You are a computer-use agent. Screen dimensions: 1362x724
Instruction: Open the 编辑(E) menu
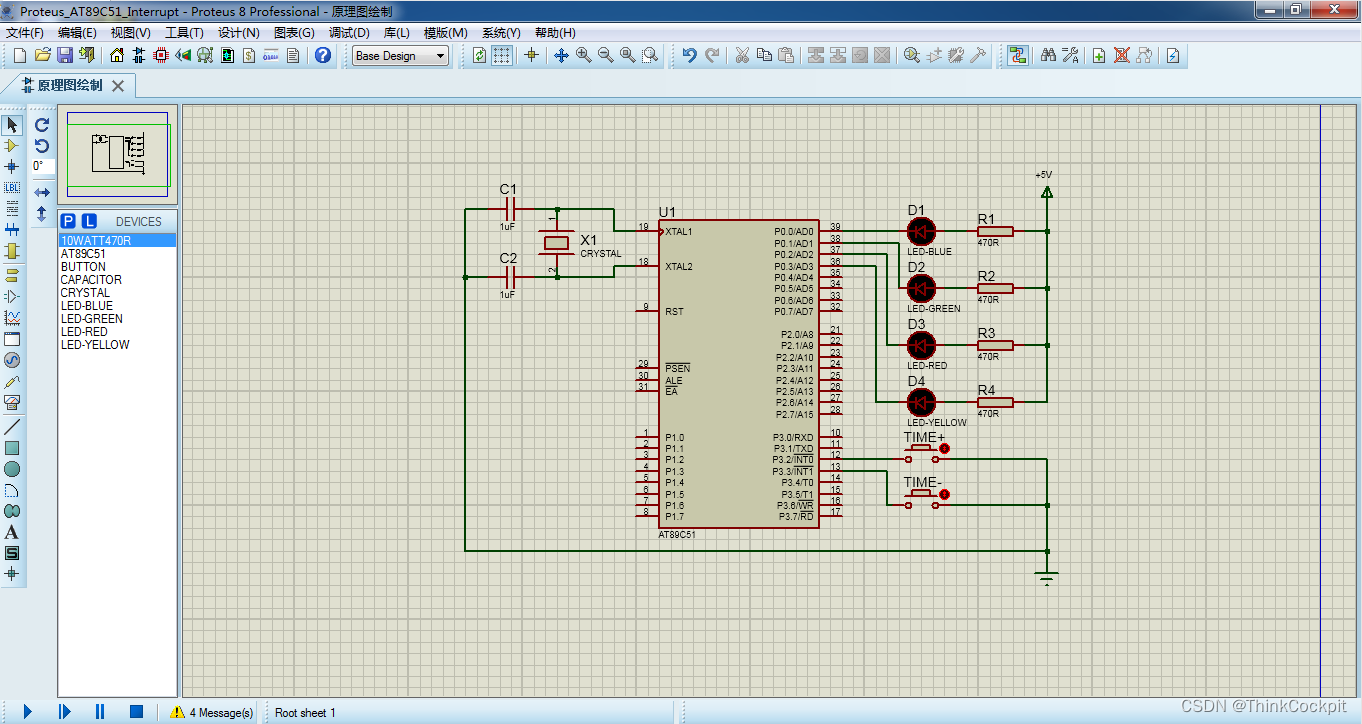(77, 33)
